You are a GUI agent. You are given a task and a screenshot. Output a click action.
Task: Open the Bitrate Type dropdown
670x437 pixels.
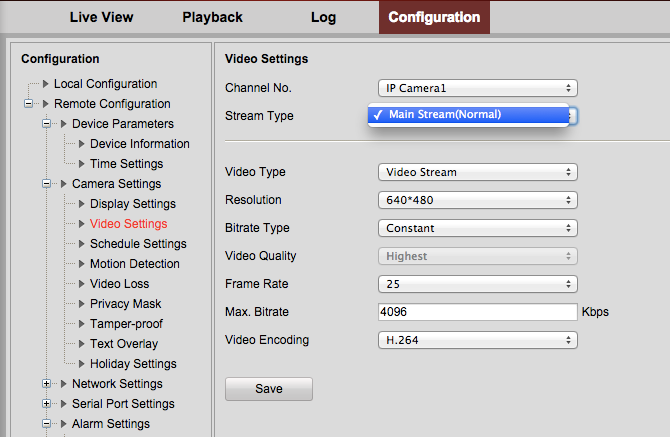pos(478,228)
